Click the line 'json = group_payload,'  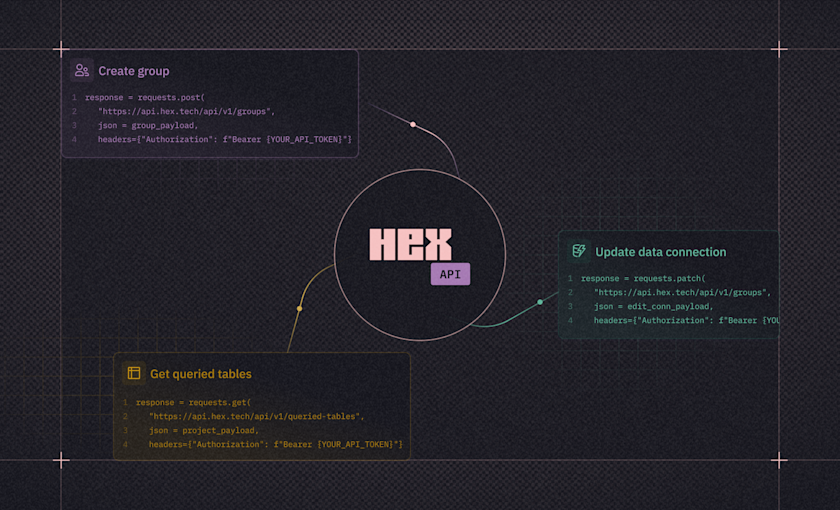(148, 125)
